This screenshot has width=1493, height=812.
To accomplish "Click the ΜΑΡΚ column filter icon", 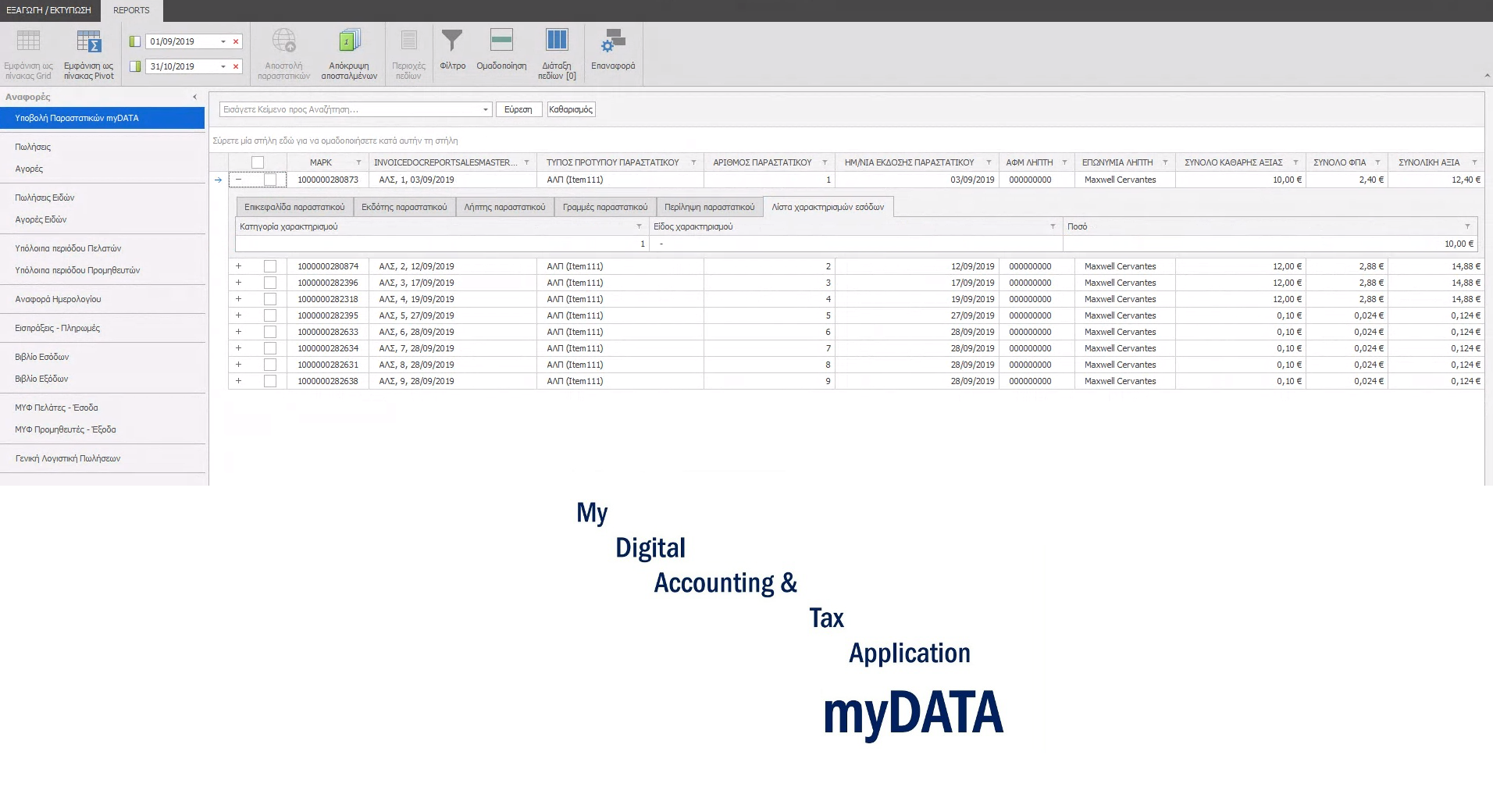I will tap(358, 162).
